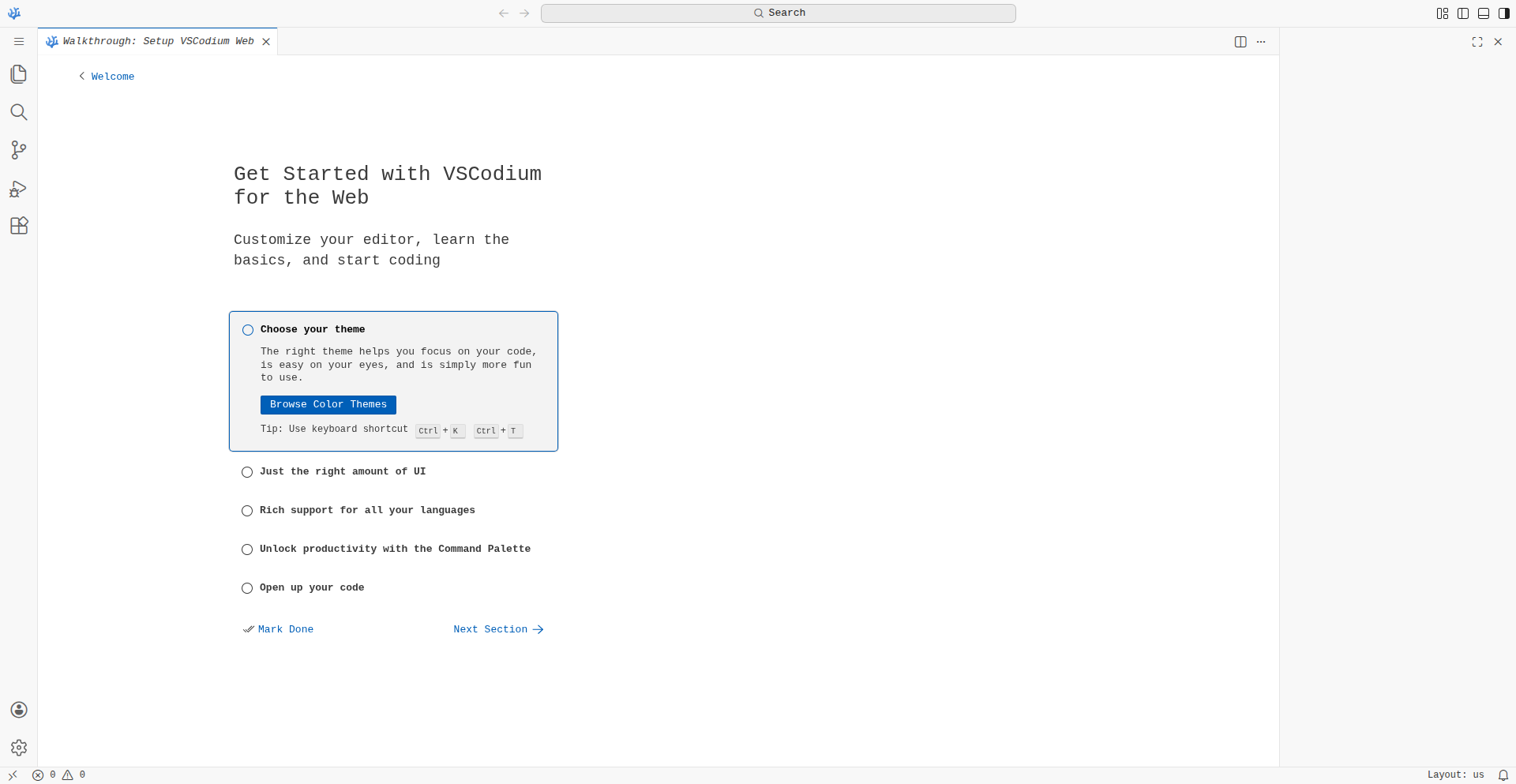Click the Search command center field
The height and width of the screenshot is (784, 1516).
778,13
